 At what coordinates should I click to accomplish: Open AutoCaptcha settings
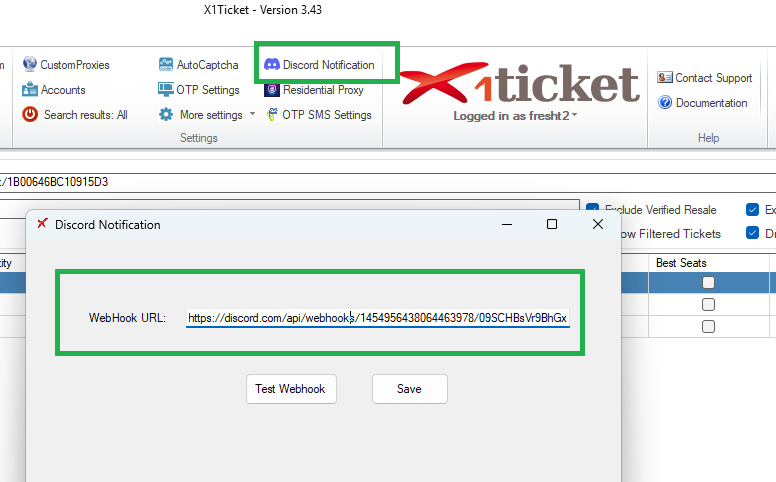click(x=207, y=65)
